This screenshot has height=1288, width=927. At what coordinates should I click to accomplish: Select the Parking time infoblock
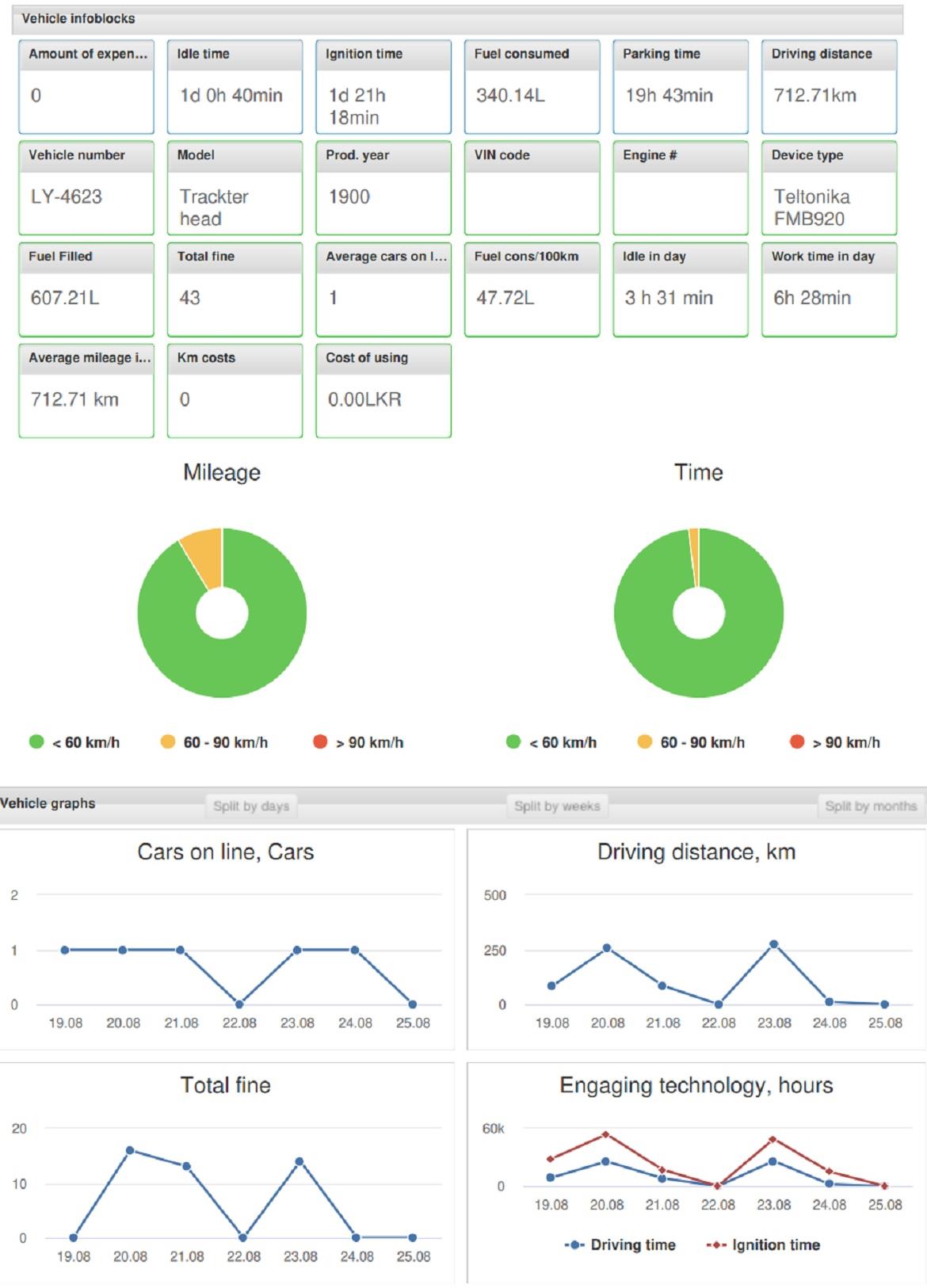coord(681,87)
